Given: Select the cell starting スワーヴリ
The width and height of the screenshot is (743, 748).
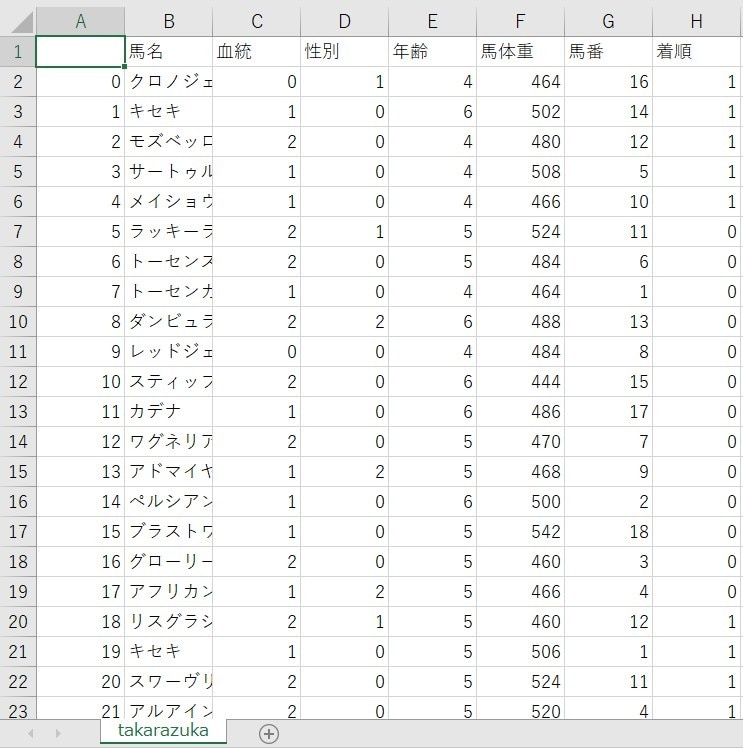Looking at the screenshot, I should 169,681.
